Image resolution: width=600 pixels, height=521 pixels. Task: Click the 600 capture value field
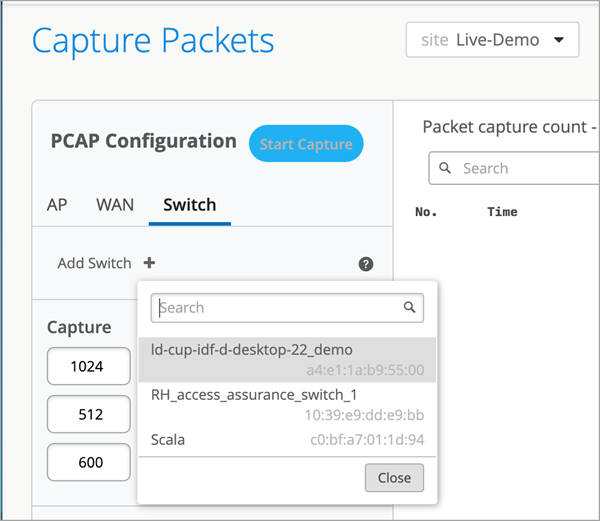click(x=88, y=462)
